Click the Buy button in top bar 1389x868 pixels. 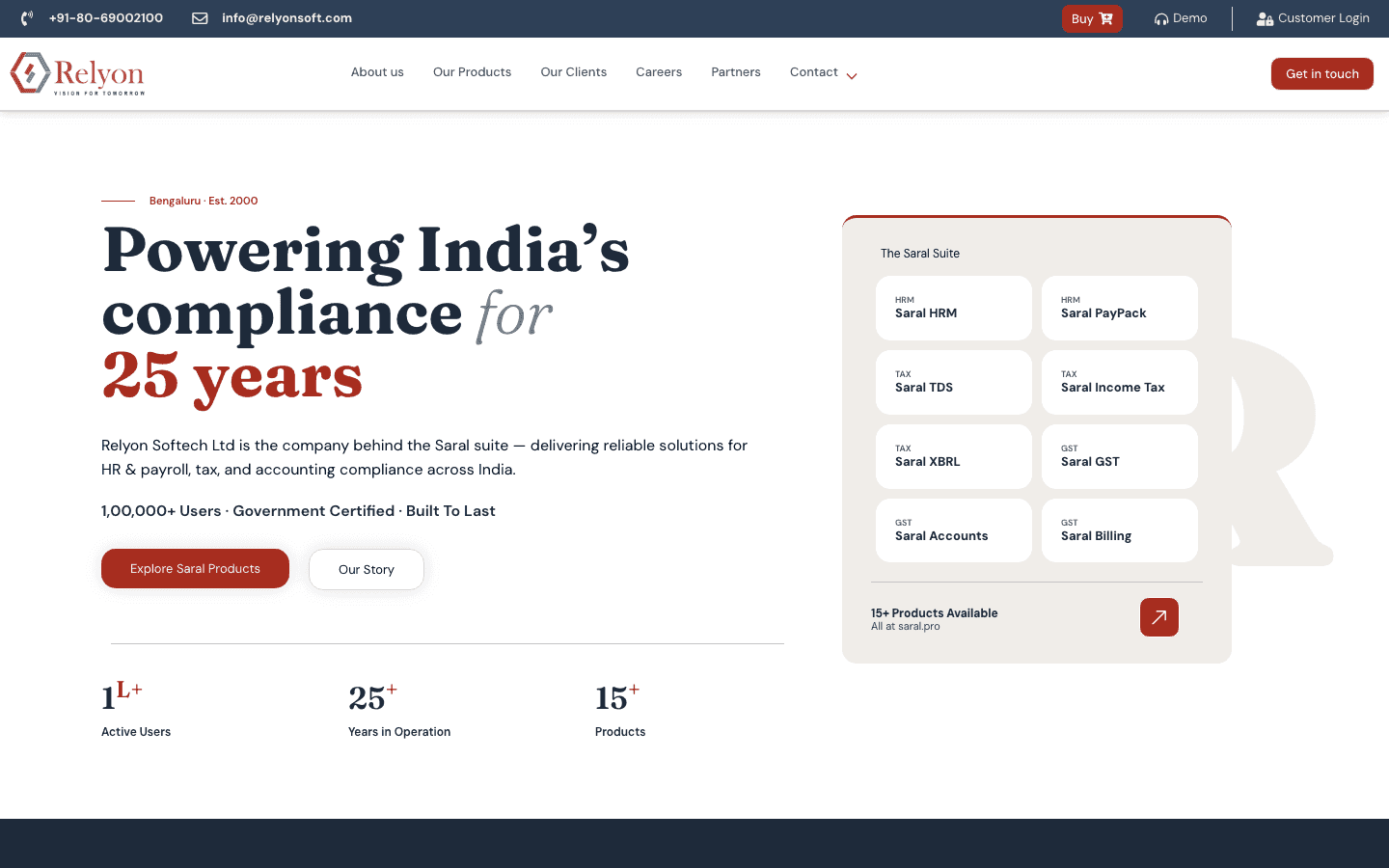[1092, 18]
